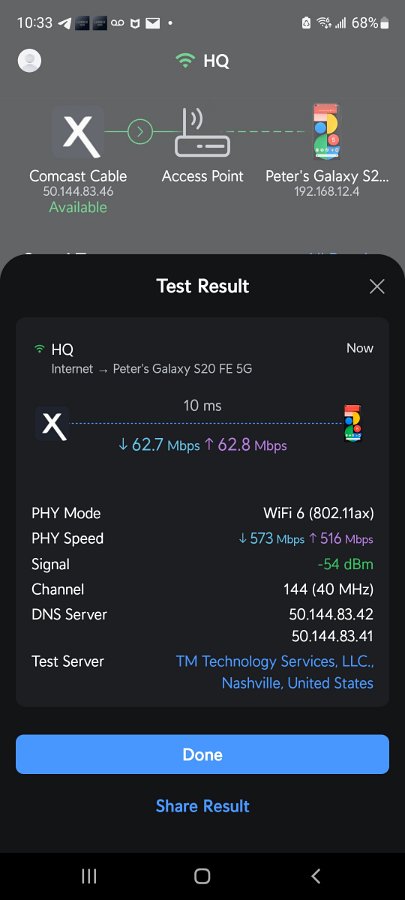This screenshot has width=405, height=900.
Task: Open the user profile avatar icon
Action: (x=29, y=61)
